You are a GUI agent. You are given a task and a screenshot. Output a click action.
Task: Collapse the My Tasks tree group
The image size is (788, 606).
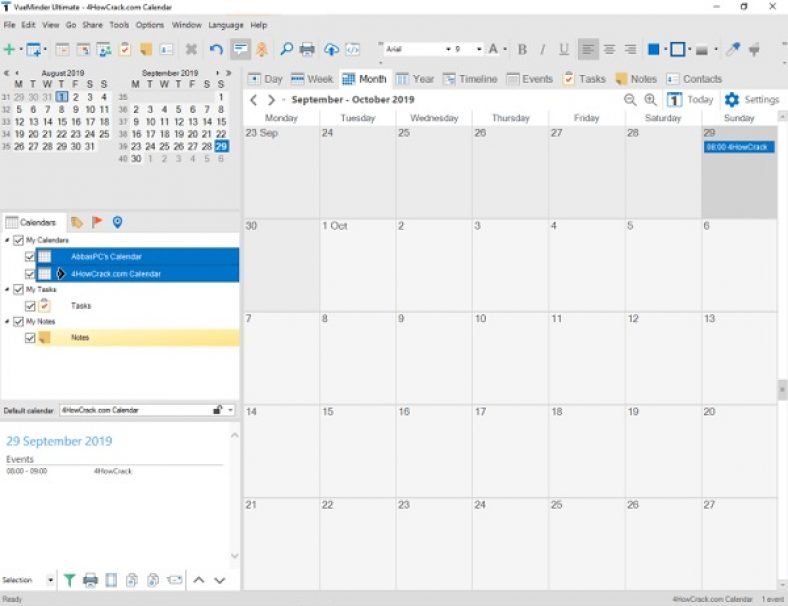pos(7,289)
